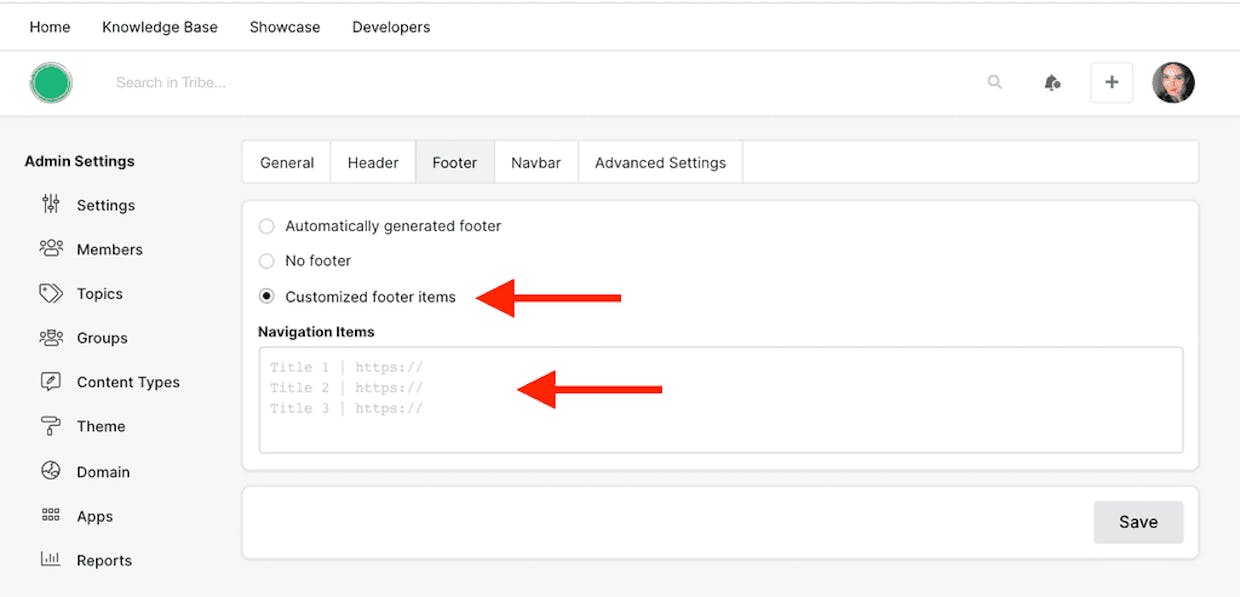Viewport: 1240px width, 597px height.
Task: Click the Topics tag icon
Action: (51, 293)
